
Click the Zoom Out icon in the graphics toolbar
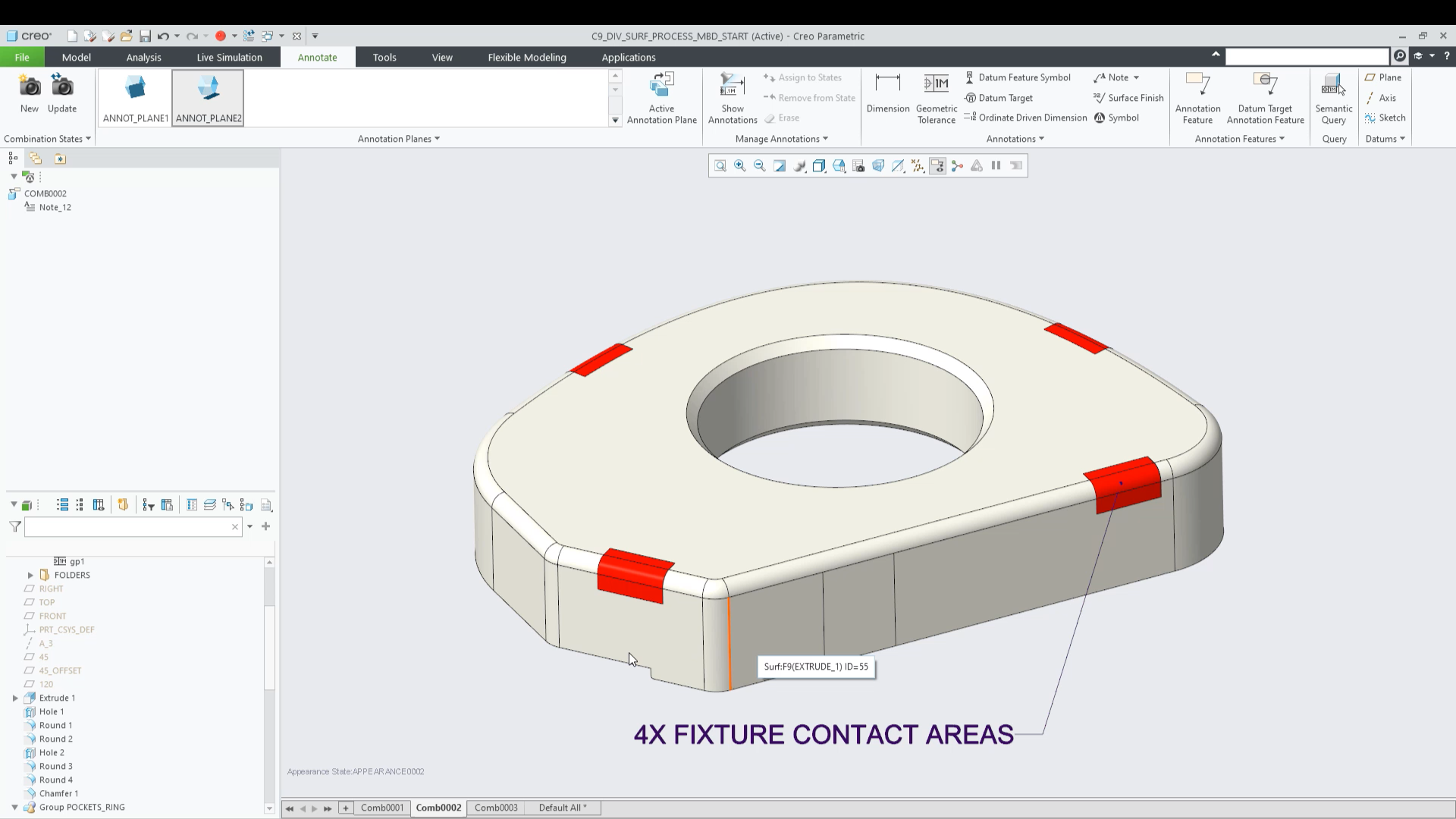pos(759,165)
